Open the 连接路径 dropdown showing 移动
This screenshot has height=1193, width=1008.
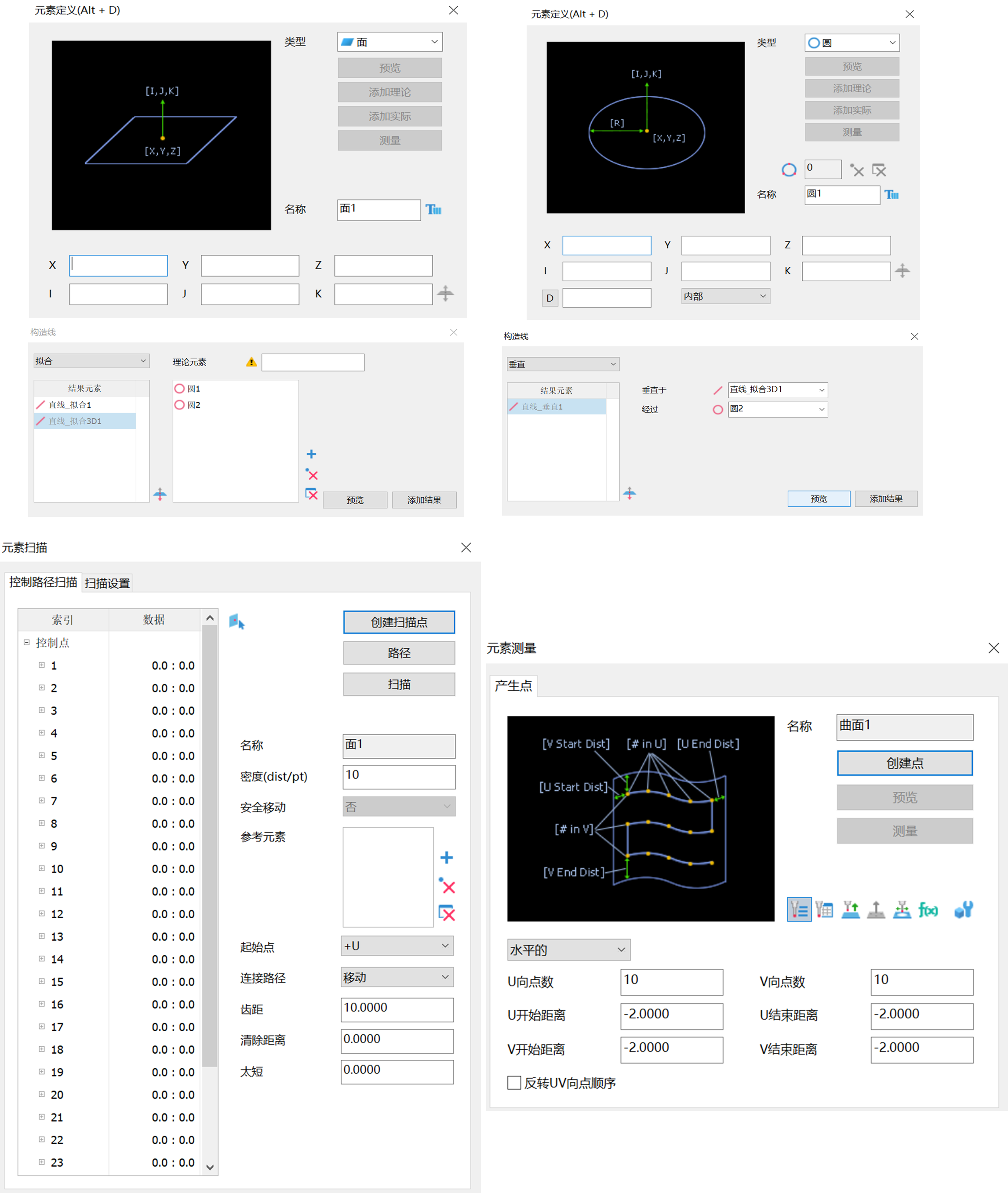pyautogui.click(x=397, y=977)
